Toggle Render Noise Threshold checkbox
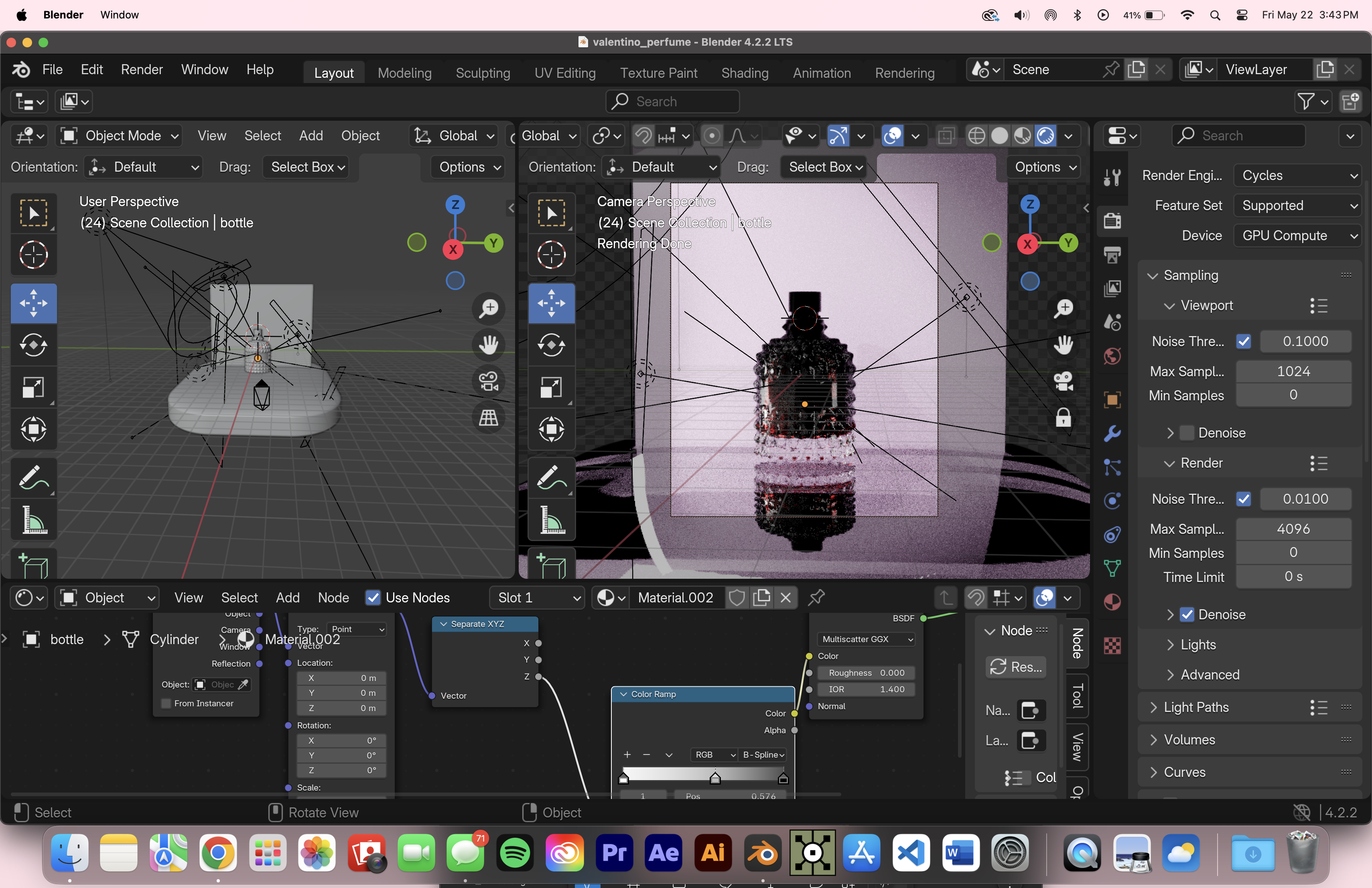Viewport: 1372px width, 888px height. [1244, 499]
